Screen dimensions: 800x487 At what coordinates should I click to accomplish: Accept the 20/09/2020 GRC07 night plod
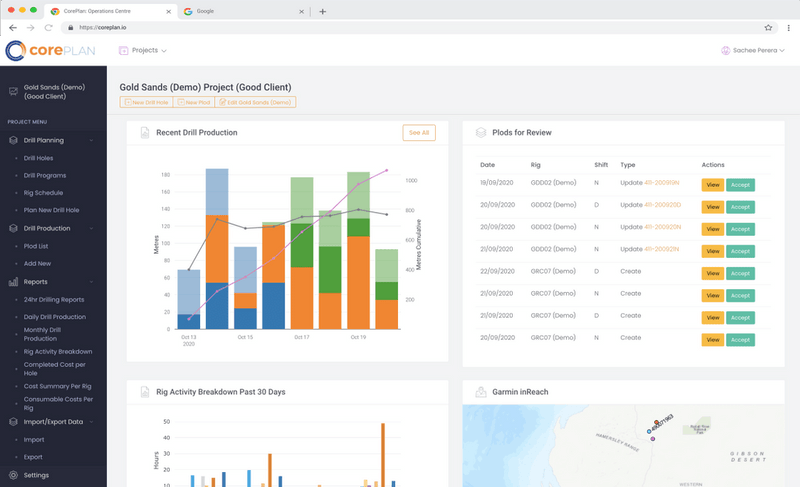click(740, 340)
